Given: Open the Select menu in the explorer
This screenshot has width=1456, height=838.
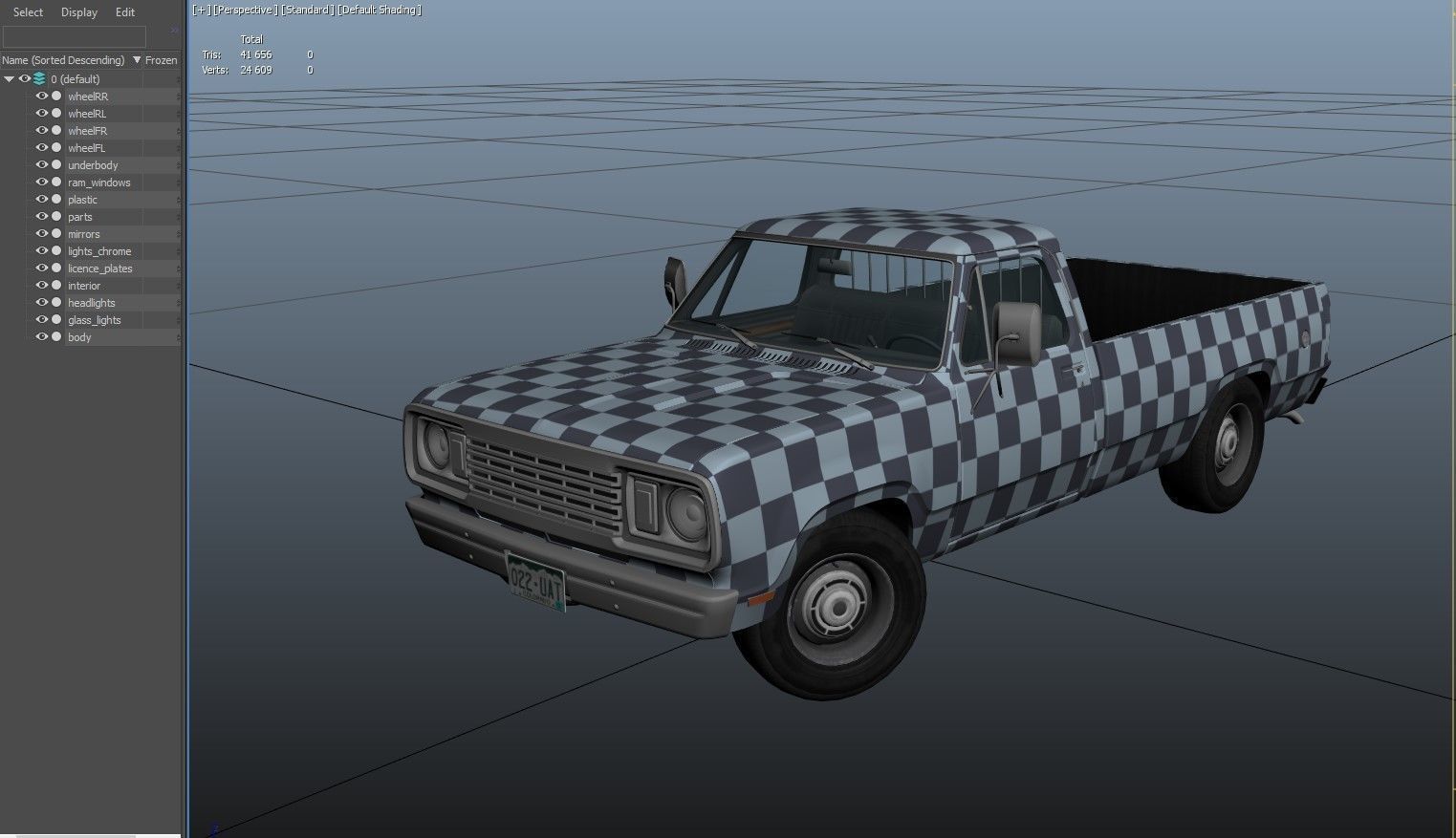Looking at the screenshot, I should tap(28, 12).
